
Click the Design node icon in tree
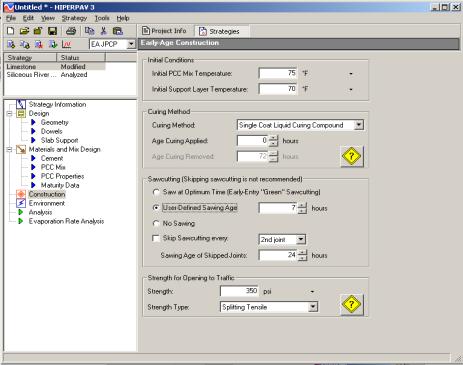click(21, 114)
